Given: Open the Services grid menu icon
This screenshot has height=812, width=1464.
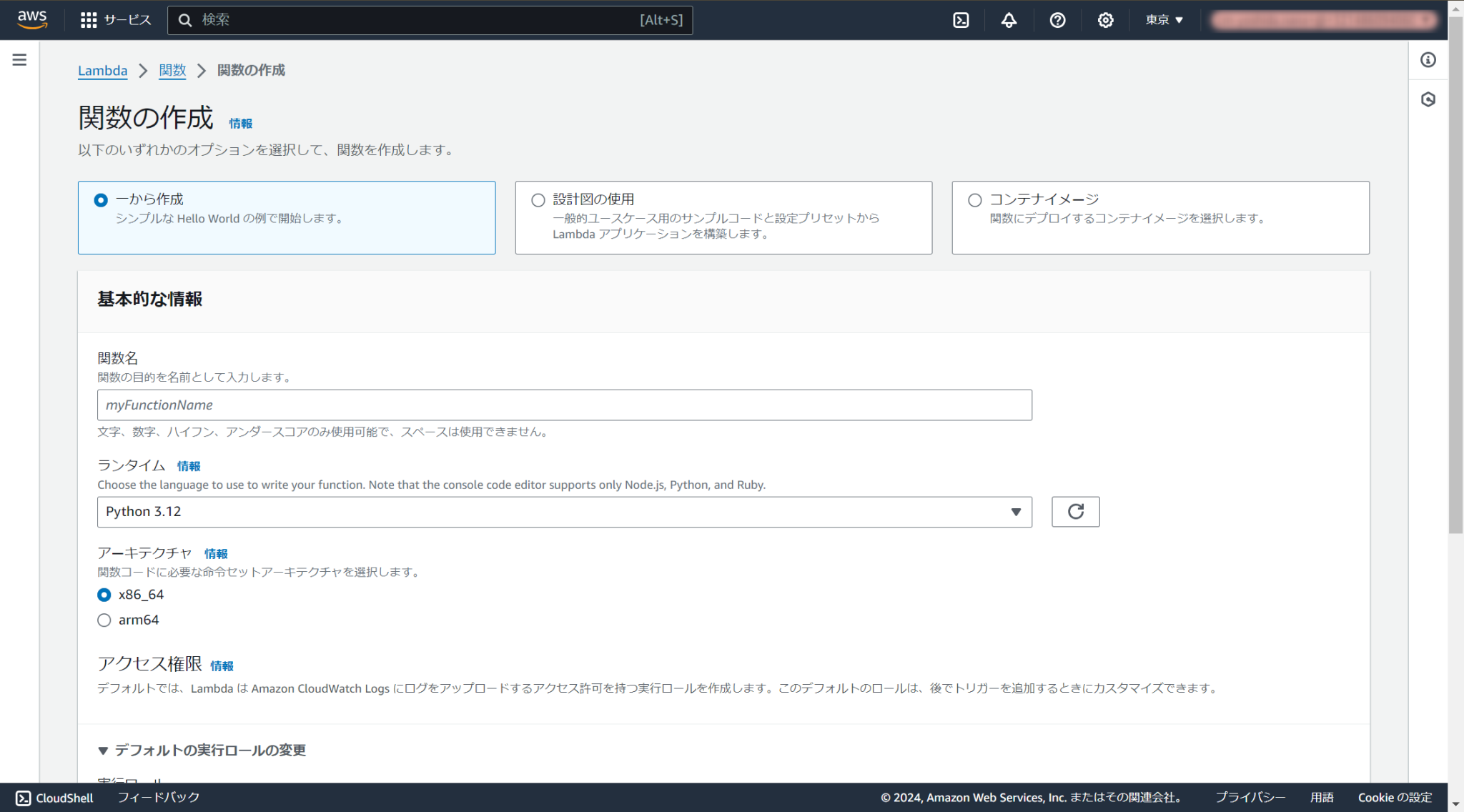Looking at the screenshot, I should 89,20.
